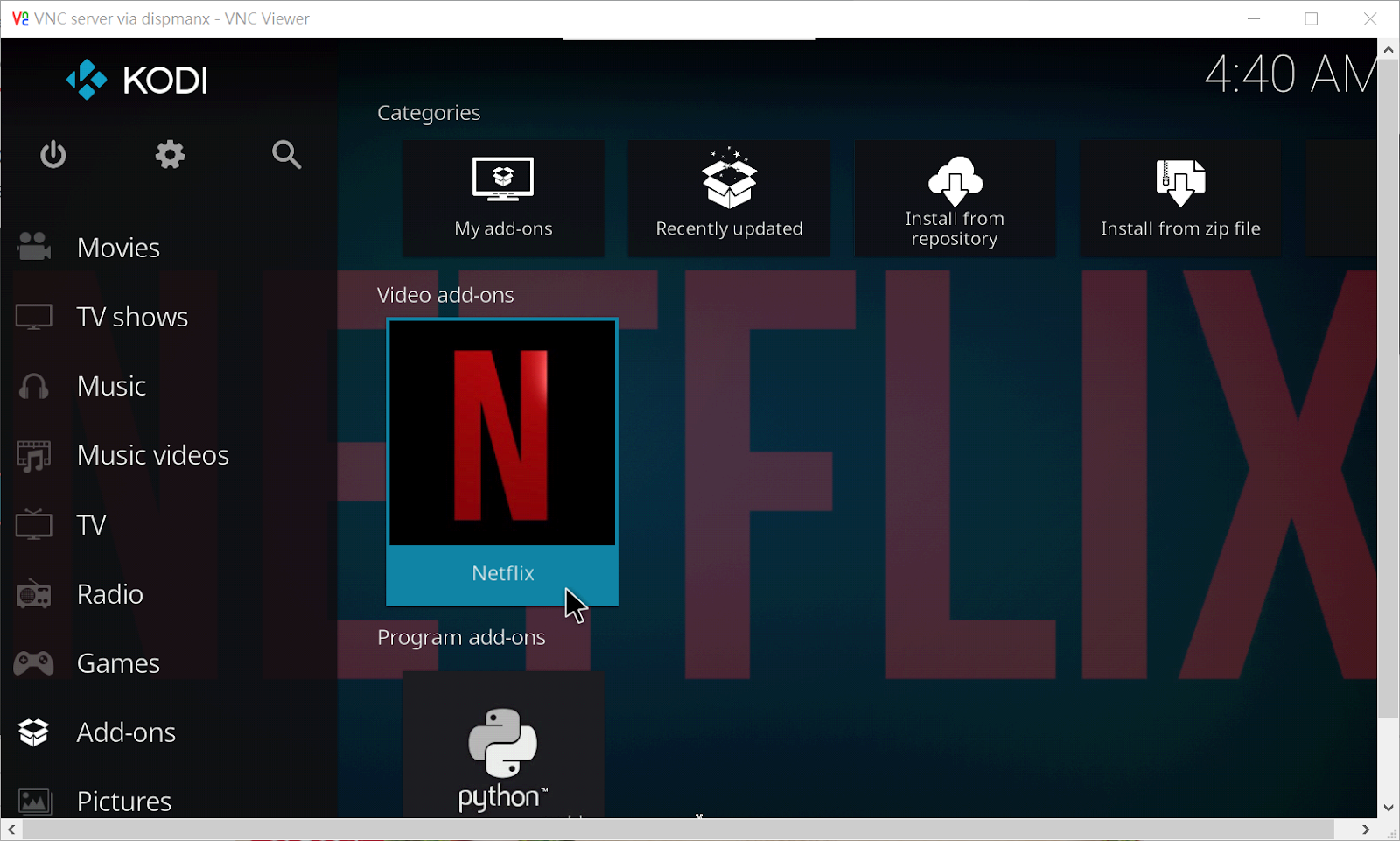Click the Kodi logo
Image resolution: width=1400 pixels, height=841 pixels.
pyautogui.click(x=136, y=79)
